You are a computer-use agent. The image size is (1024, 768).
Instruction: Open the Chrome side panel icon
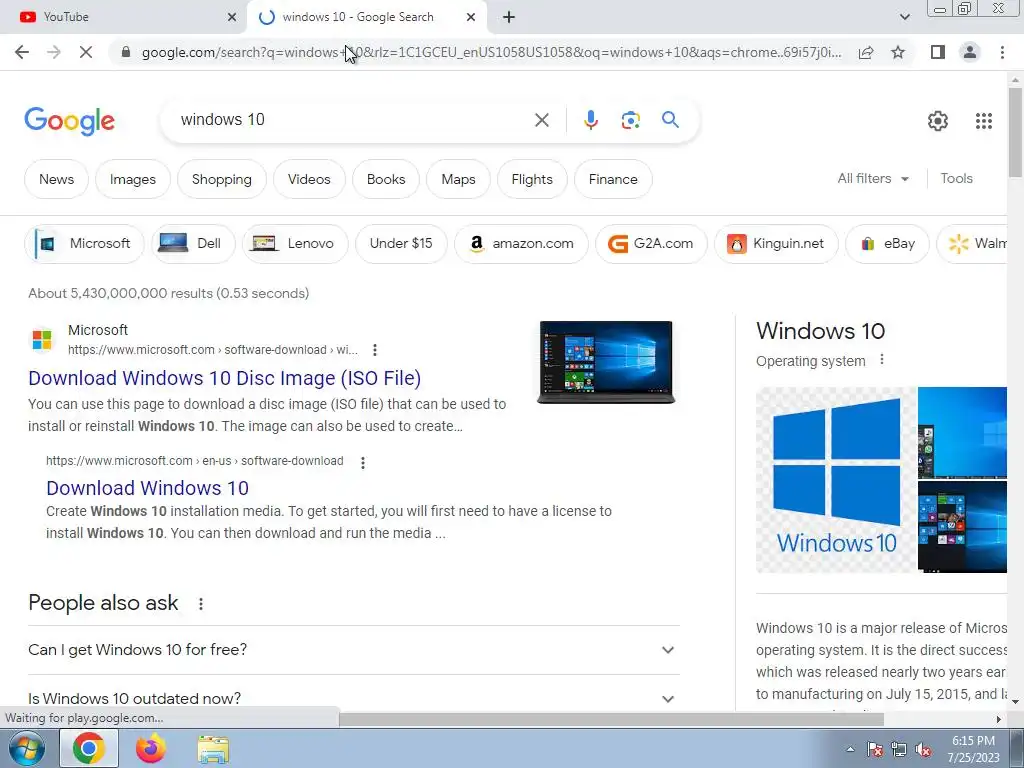coord(938,52)
